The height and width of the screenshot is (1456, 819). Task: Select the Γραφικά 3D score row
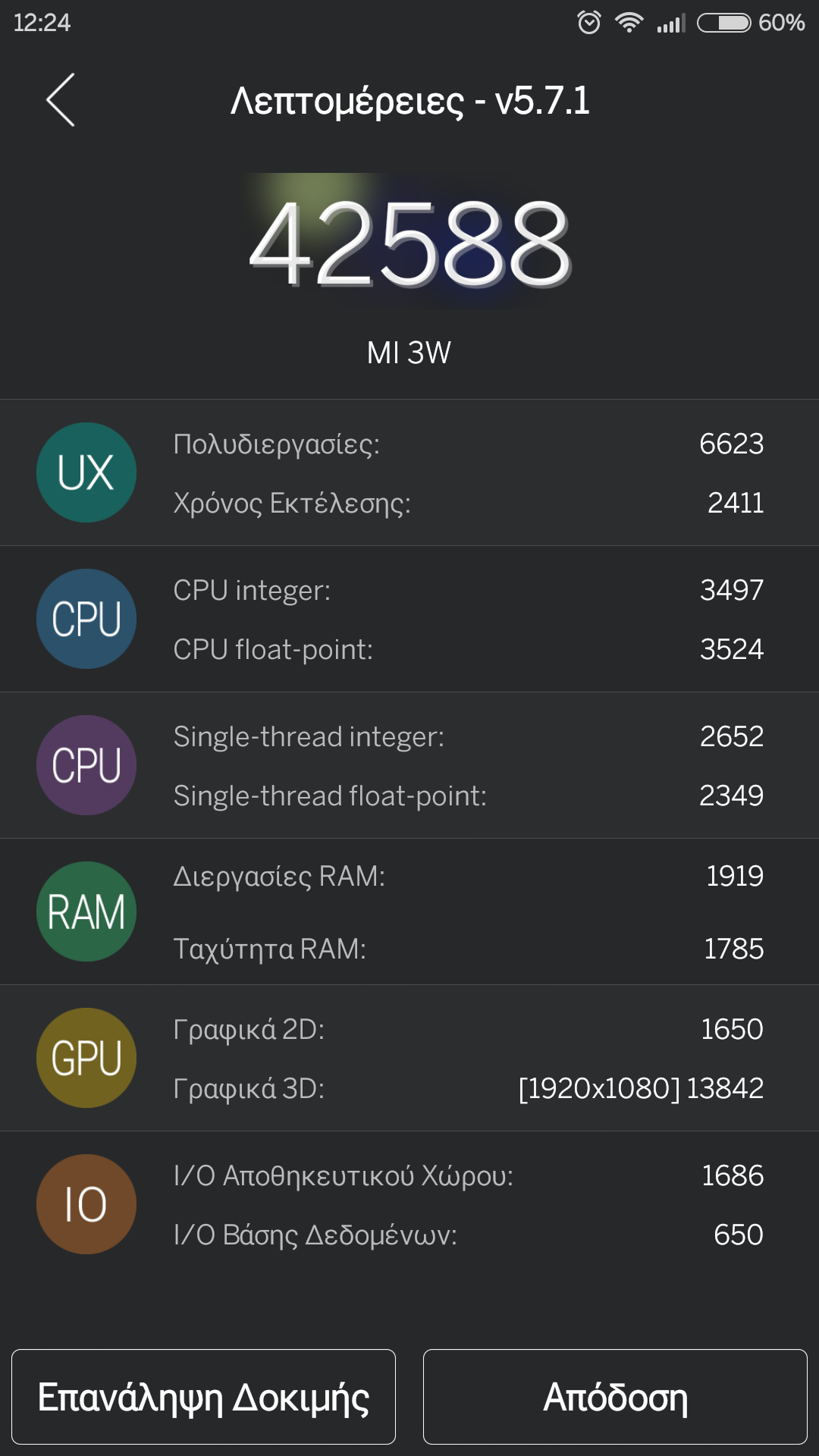[468, 1088]
